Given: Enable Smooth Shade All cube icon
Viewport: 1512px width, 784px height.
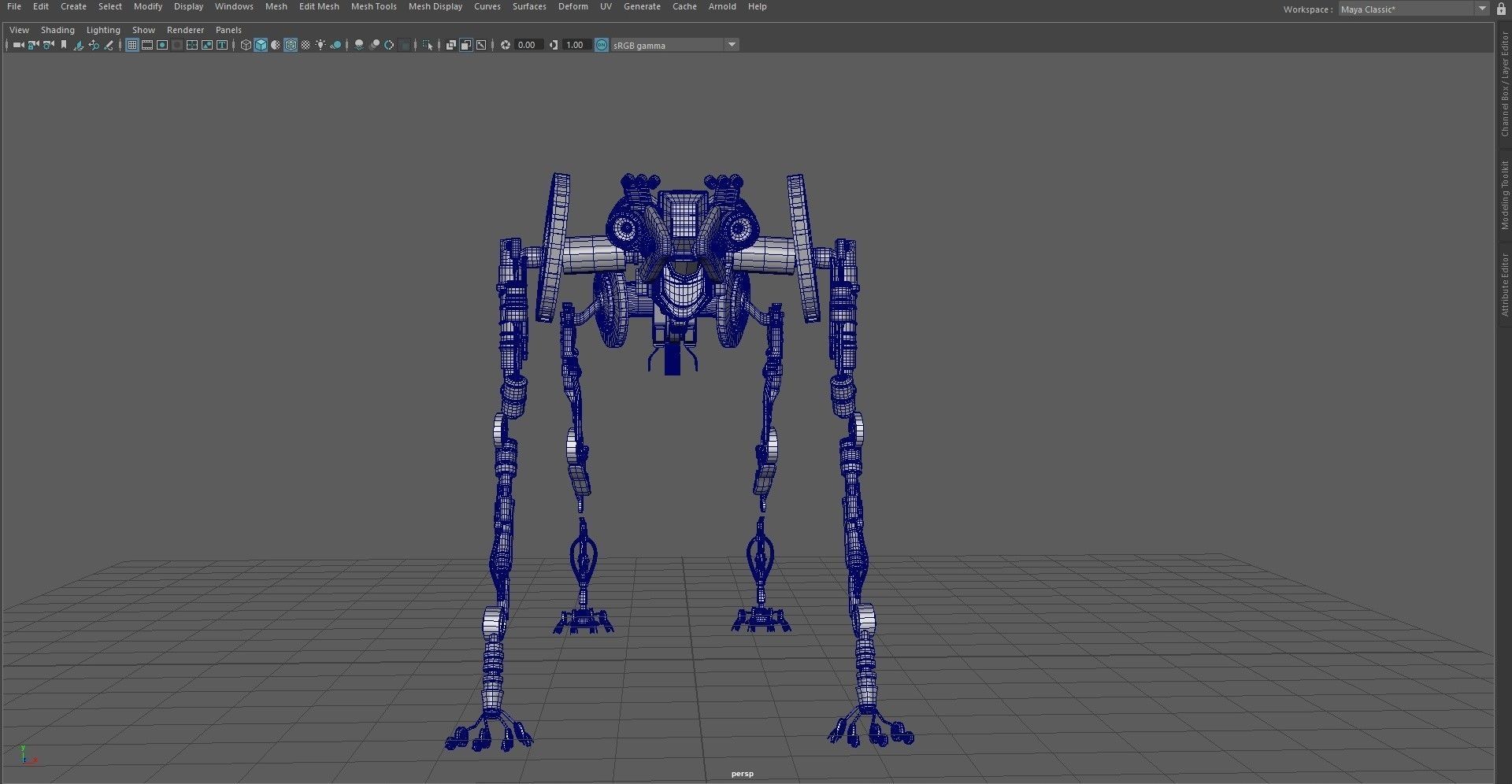Looking at the screenshot, I should pos(261,45).
